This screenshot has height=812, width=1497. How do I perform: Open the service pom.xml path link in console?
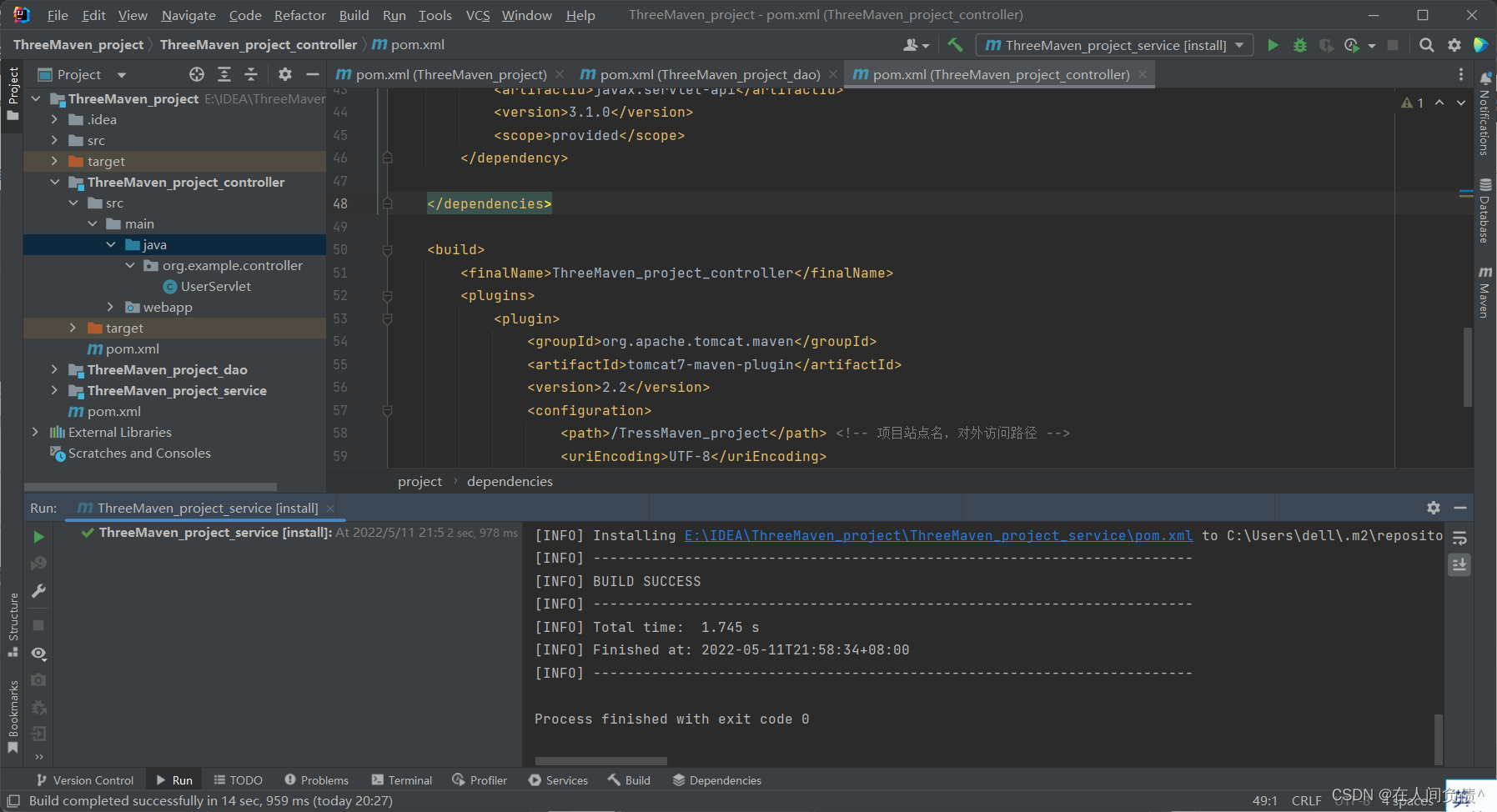(x=938, y=535)
